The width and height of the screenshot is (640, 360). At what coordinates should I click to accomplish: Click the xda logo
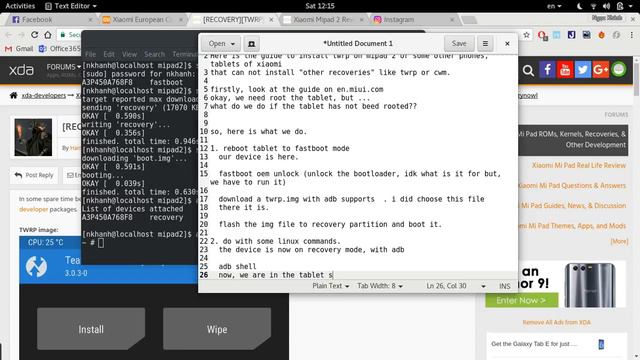tap(21, 70)
